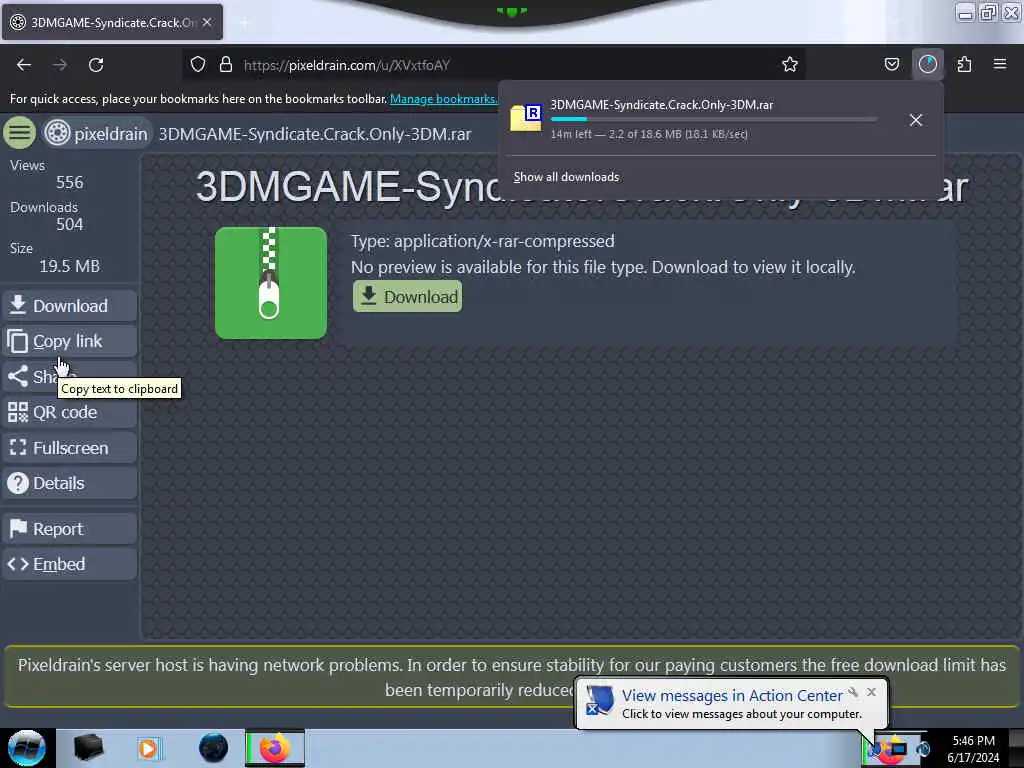
Task: Open the Windows Start button
Action: [26, 748]
